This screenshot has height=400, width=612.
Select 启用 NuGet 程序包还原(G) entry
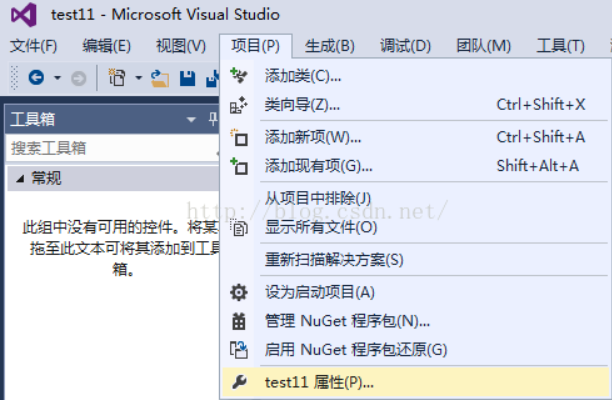click(x=415, y=350)
